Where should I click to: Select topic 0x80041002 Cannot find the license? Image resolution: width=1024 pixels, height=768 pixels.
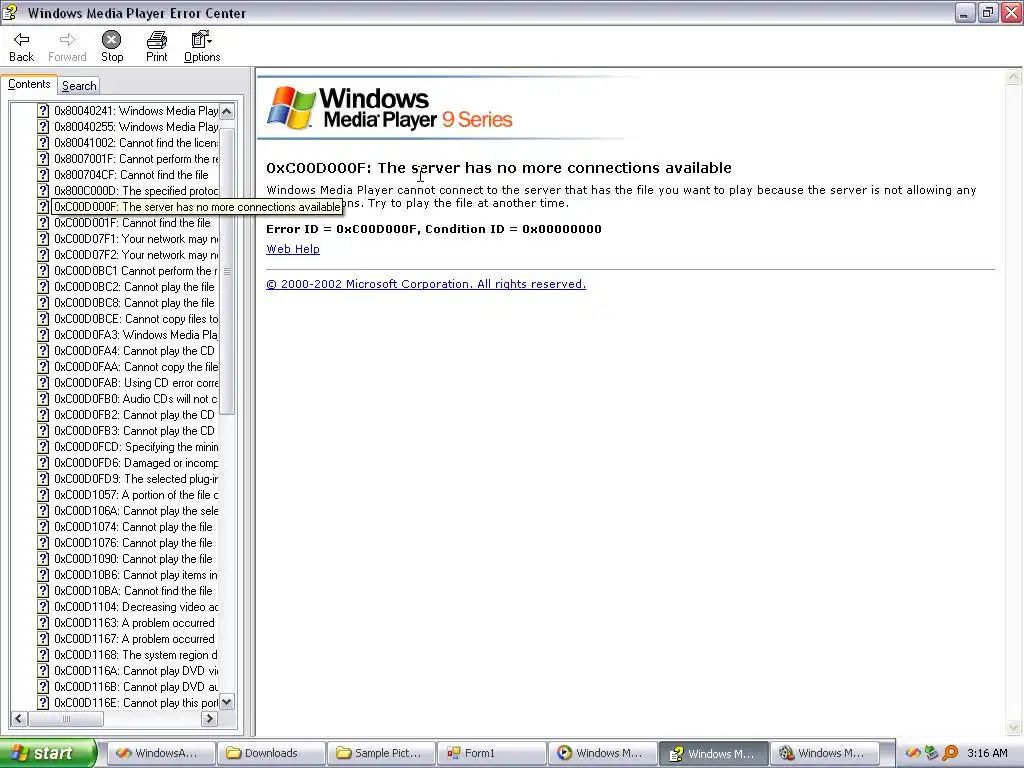coord(136,143)
